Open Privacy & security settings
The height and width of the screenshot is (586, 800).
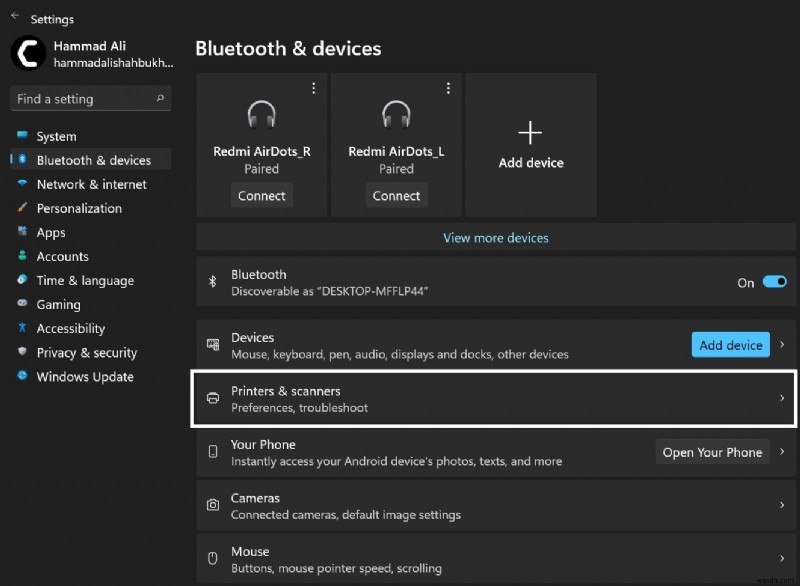(87, 352)
